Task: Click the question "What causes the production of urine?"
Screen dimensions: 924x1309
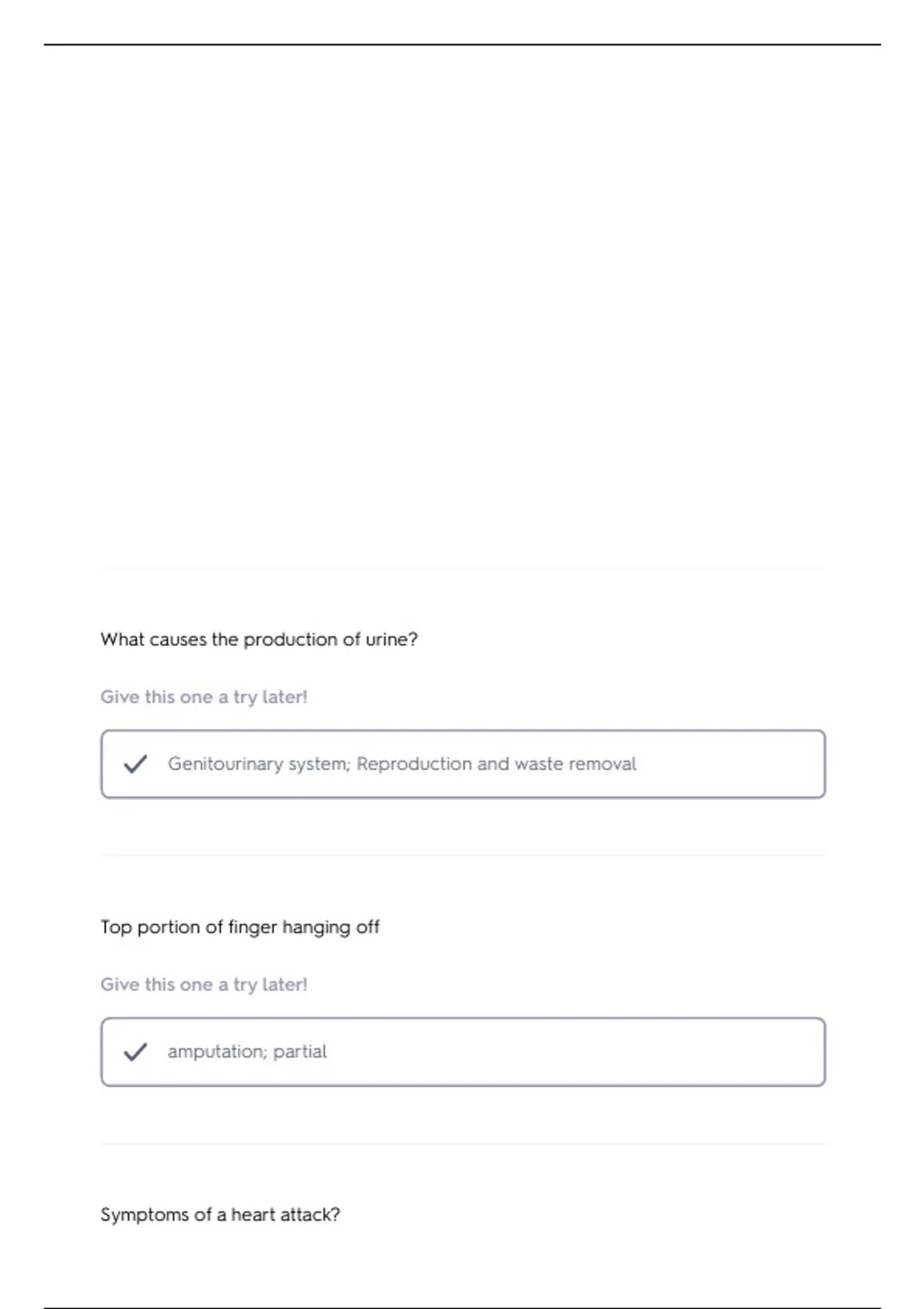Action: pyautogui.click(x=259, y=639)
